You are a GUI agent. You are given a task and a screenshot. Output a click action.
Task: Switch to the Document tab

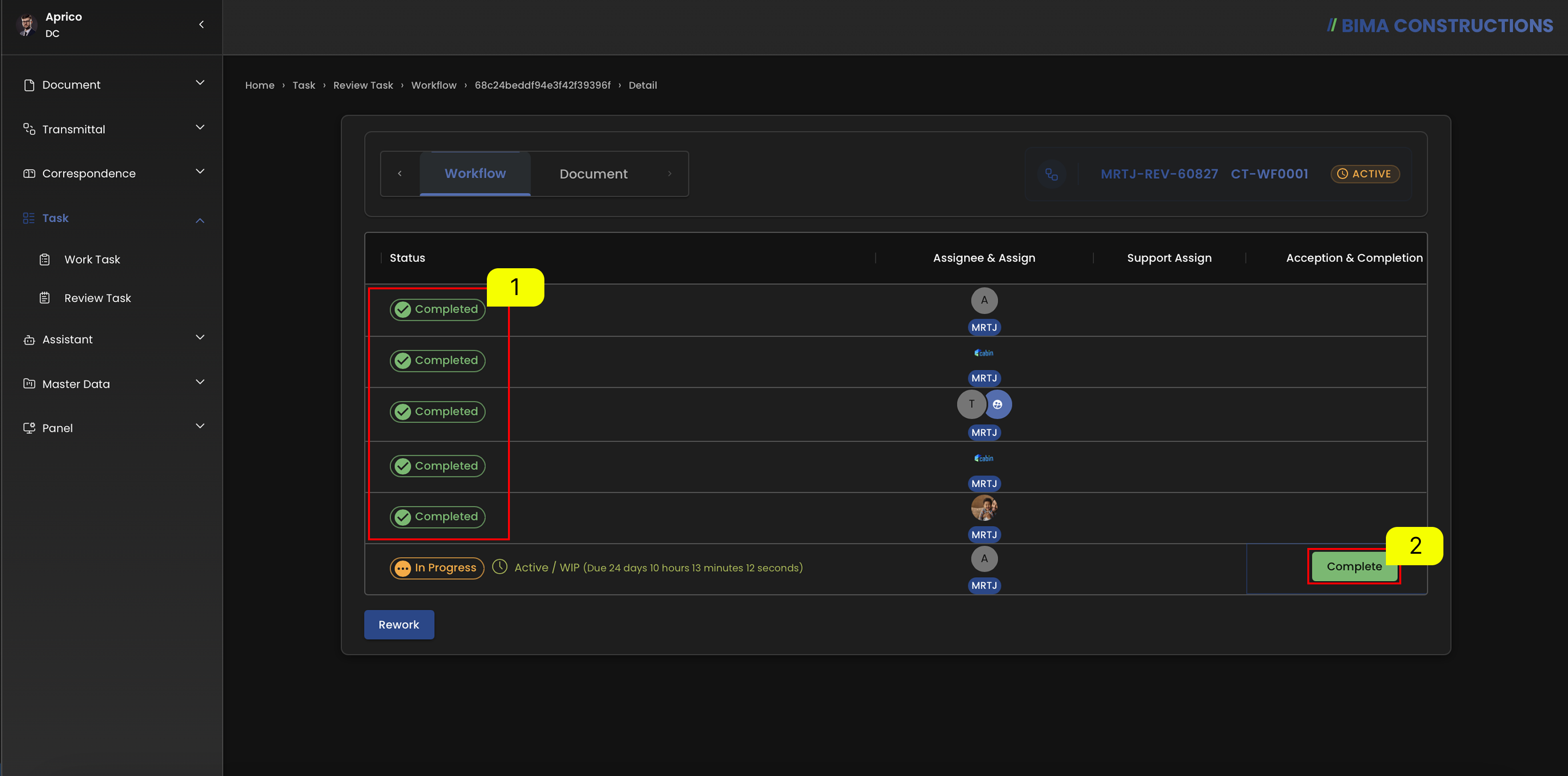[x=593, y=174]
